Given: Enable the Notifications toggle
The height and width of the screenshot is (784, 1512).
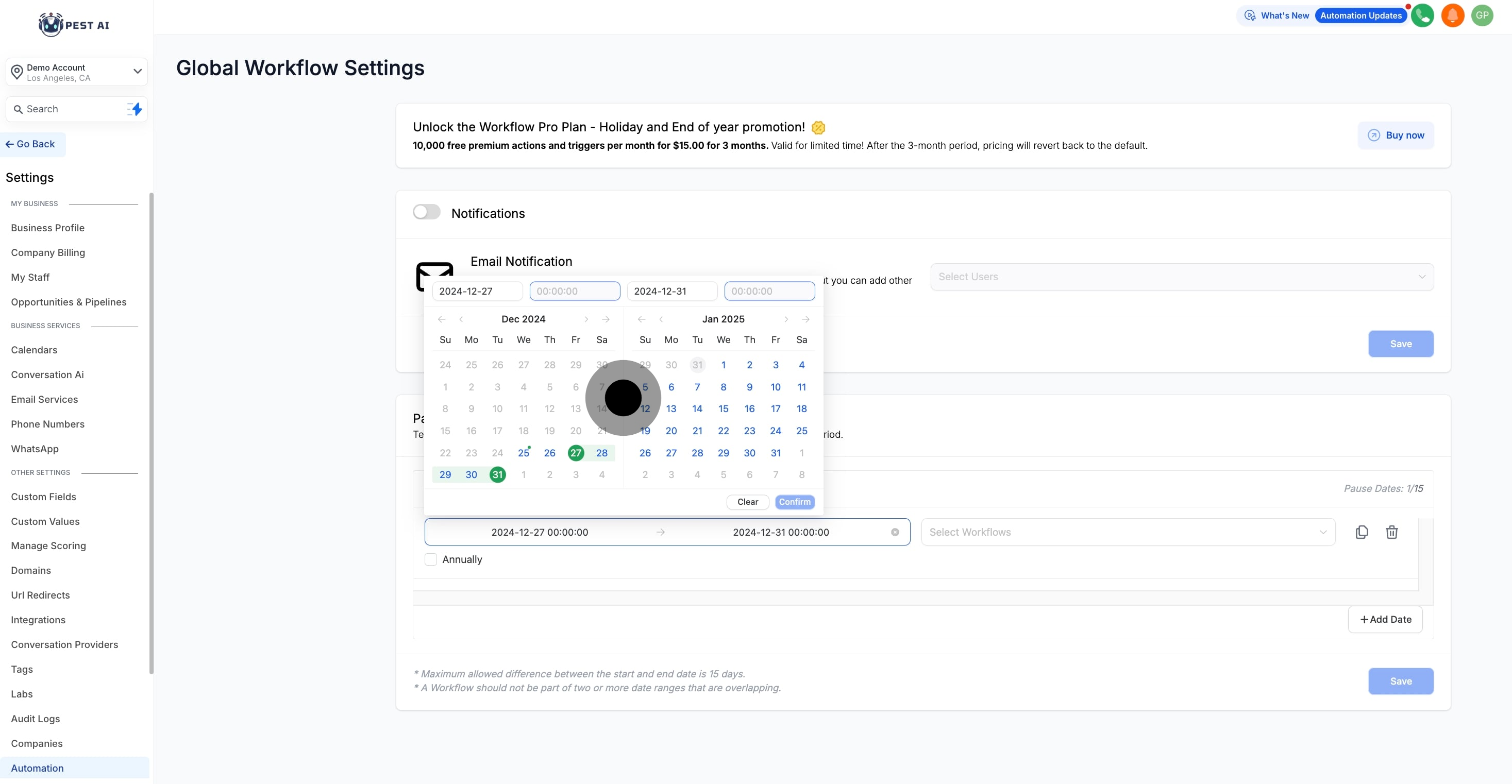Looking at the screenshot, I should pyautogui.click(x=426, y=212).
